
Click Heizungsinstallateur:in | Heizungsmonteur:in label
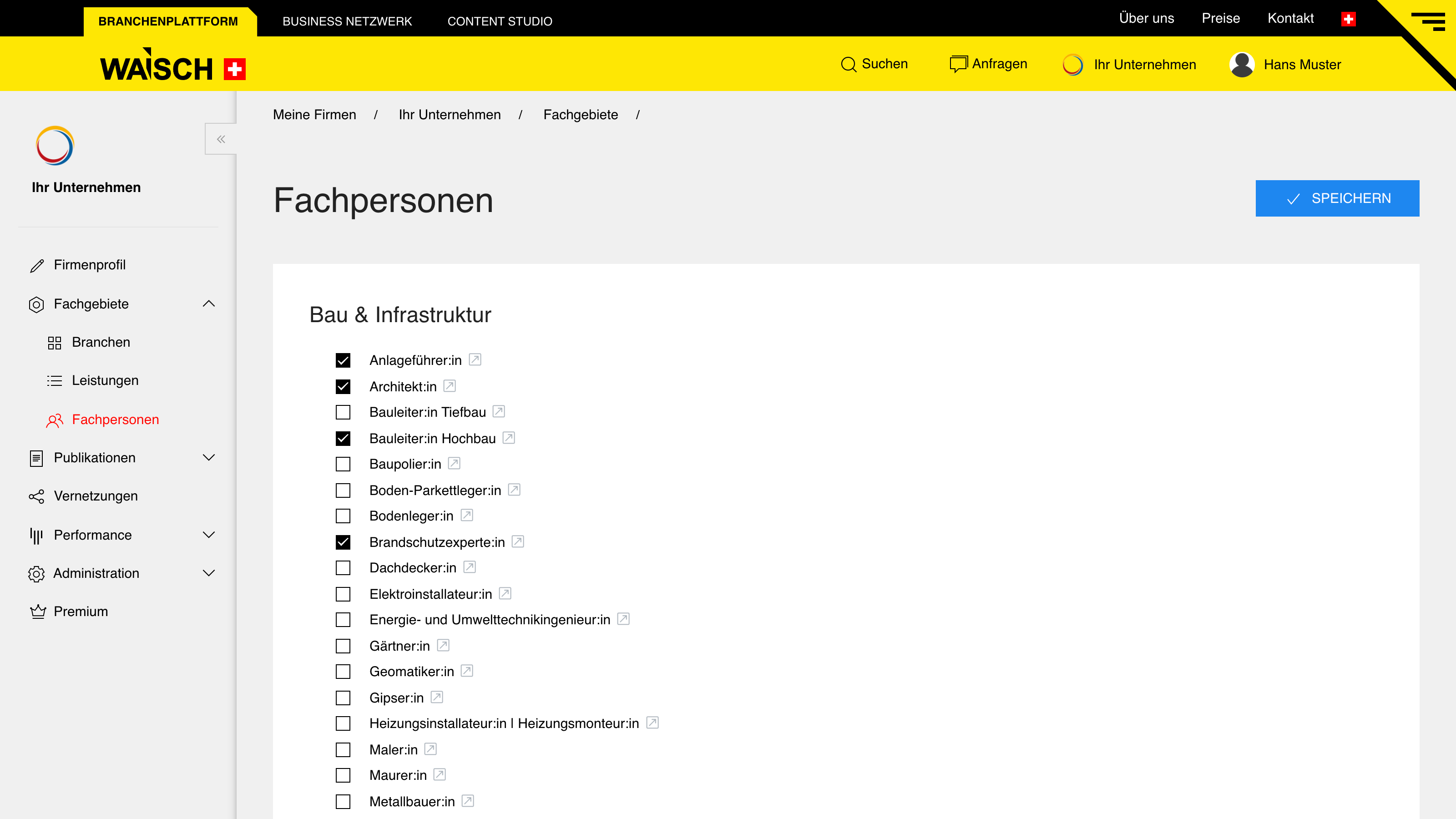coord(504,724)
